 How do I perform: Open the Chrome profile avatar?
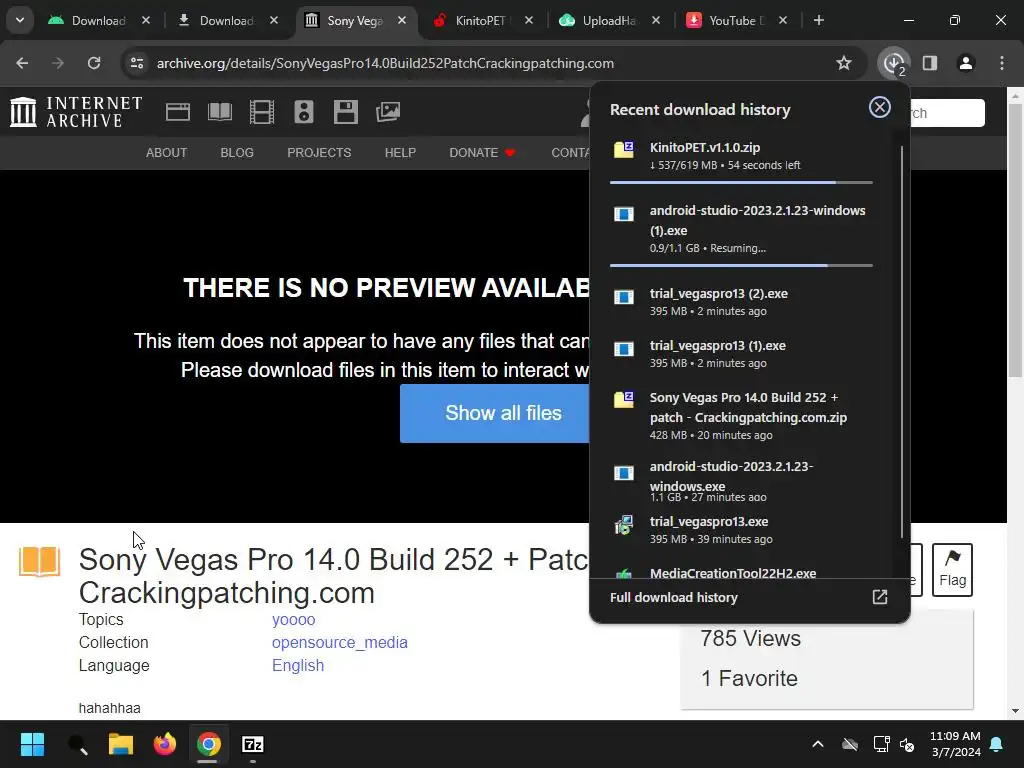(x=966, y=63)
